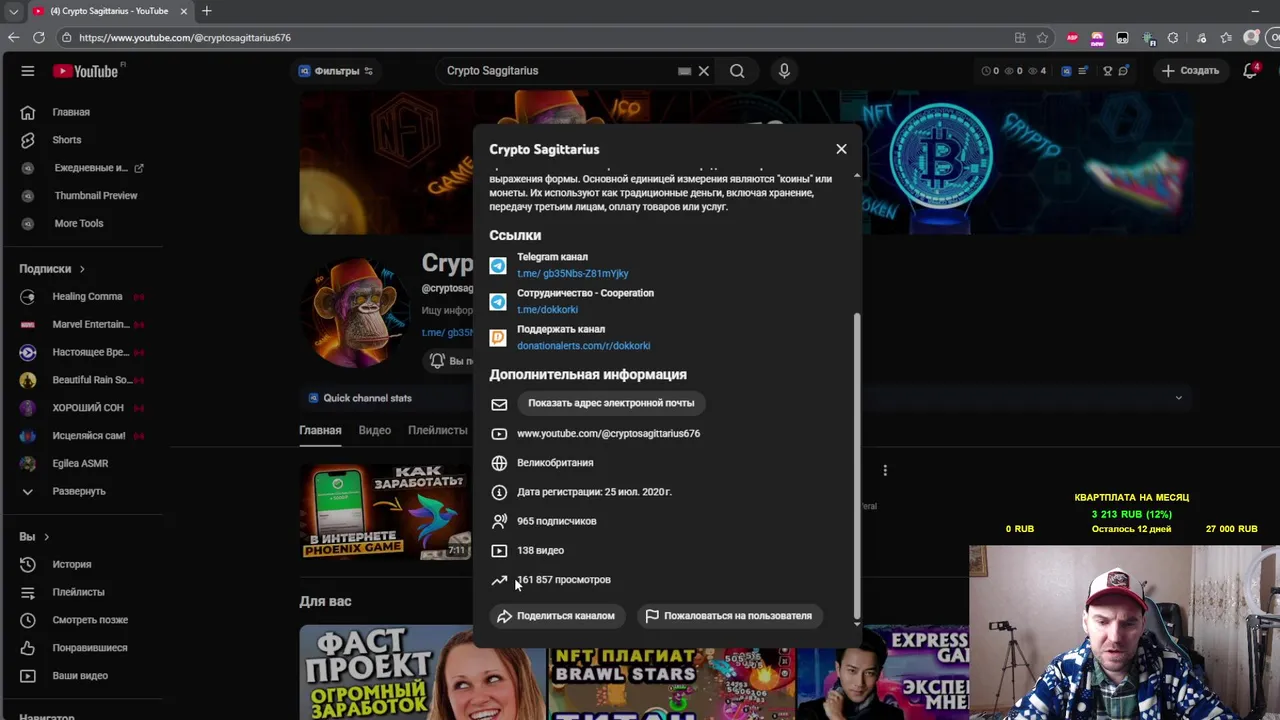Click the video options three-dot menu
Image resolution: width=1280 pixels, height=720 pixels.
coord(885,470)
